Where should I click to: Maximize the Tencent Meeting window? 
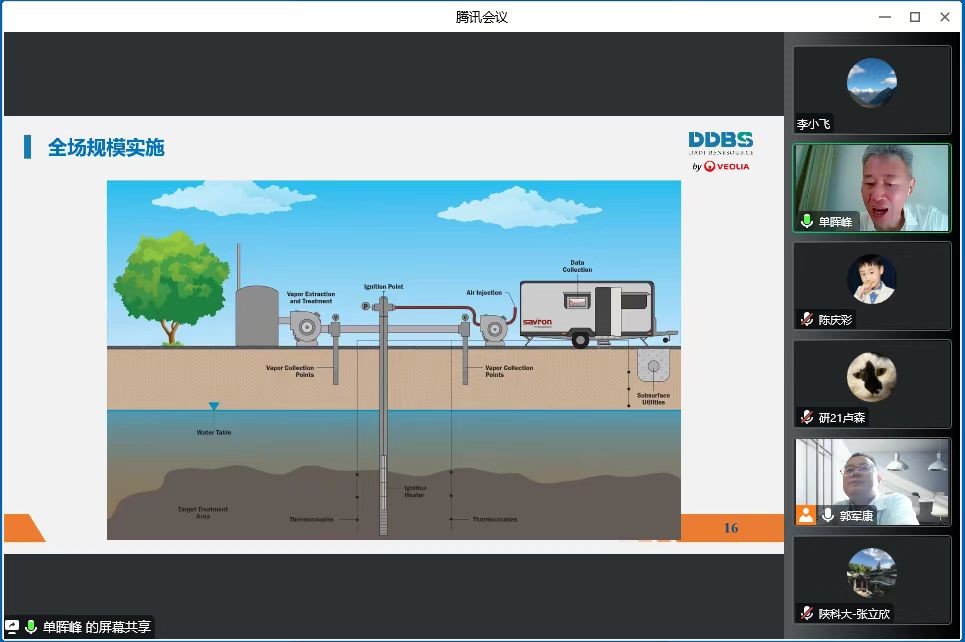(914, 17)
